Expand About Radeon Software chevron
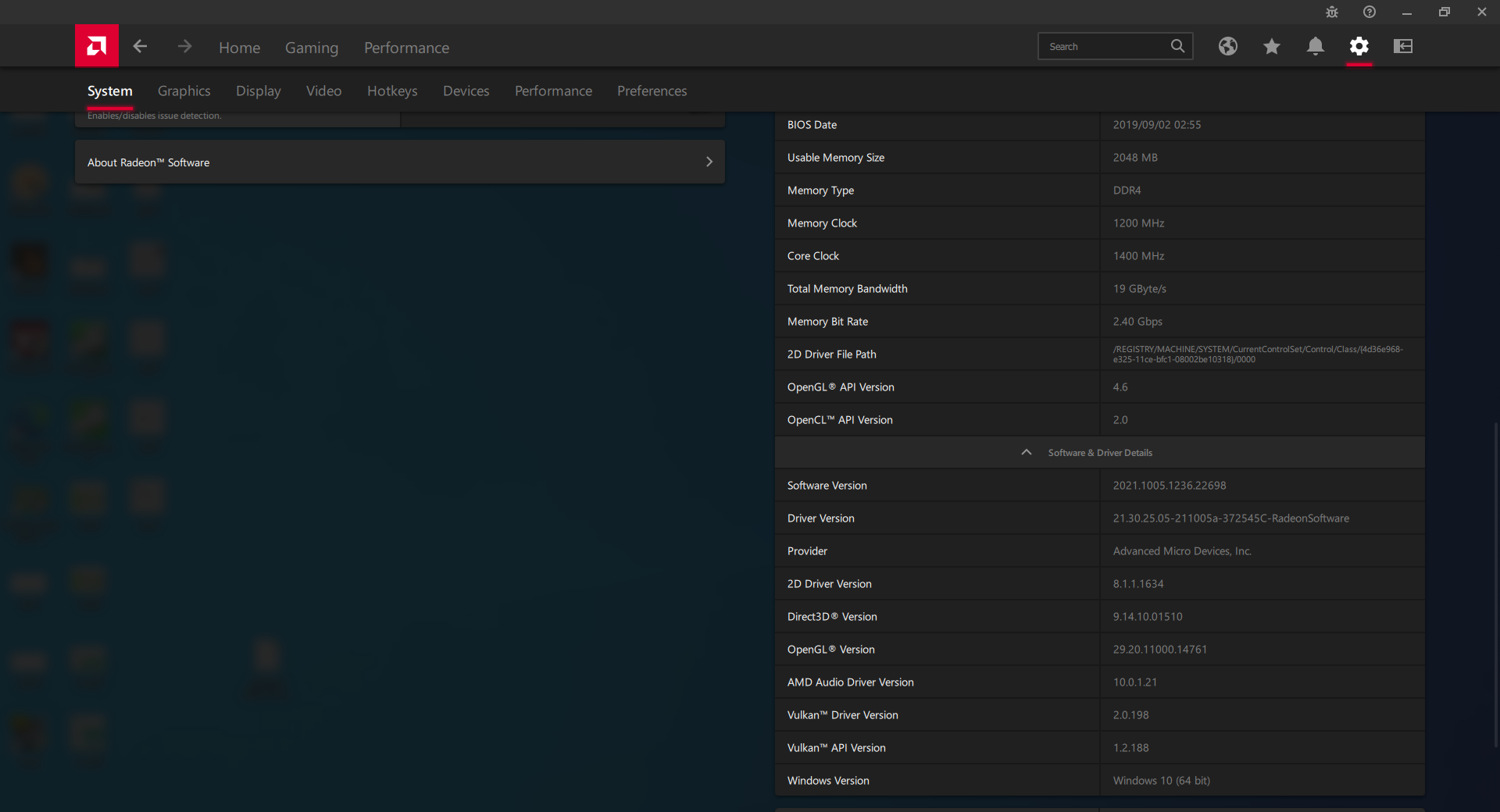Image resolution: width=1500 pixels, height=812 pixels. click(709, 162)
